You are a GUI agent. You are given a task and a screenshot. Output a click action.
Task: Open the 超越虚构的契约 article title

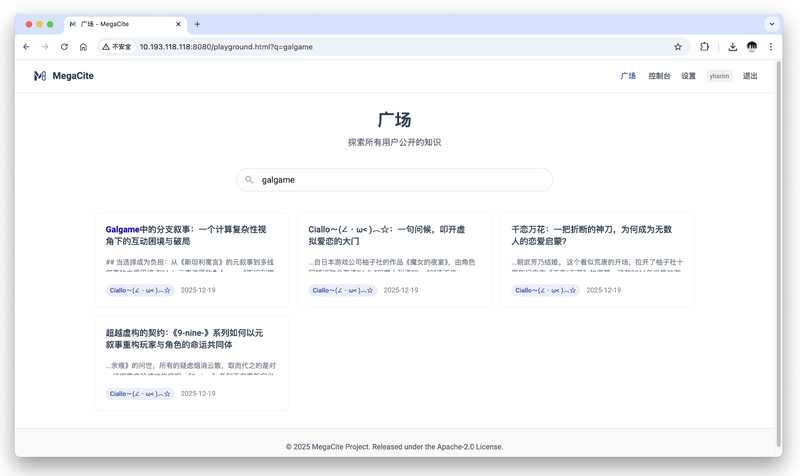[184, 339]
